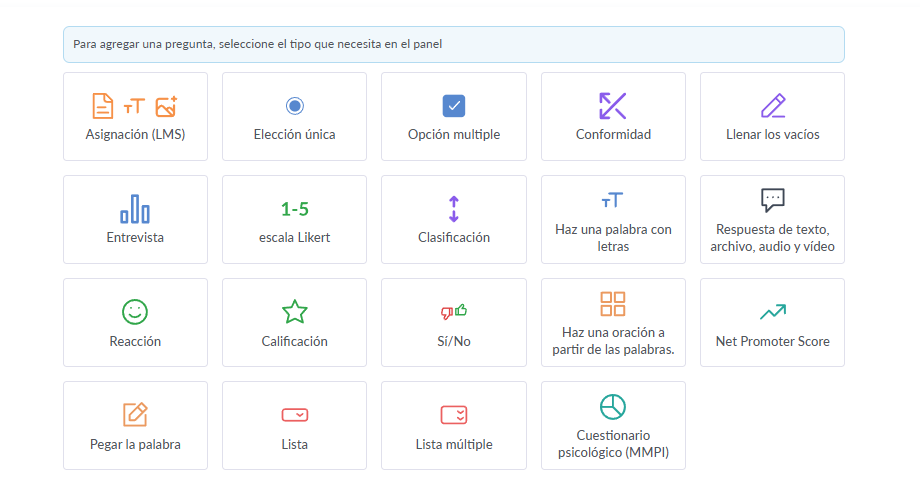The image size is (920, 485).
Task: Add a Lista múltiple dropdown question
Action: click(x=454, y=425)
